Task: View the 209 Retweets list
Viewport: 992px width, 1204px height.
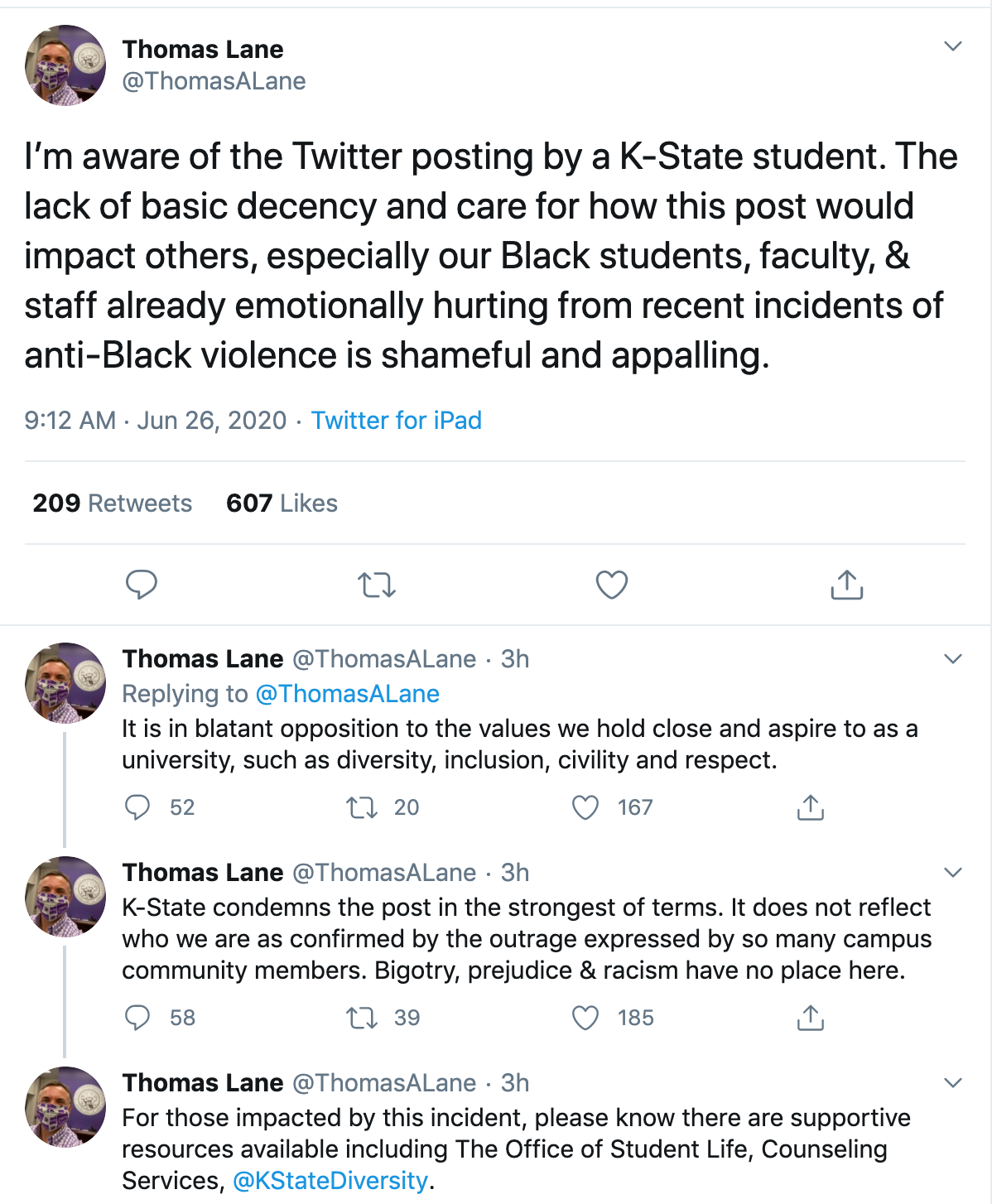Action: (112, 503)
